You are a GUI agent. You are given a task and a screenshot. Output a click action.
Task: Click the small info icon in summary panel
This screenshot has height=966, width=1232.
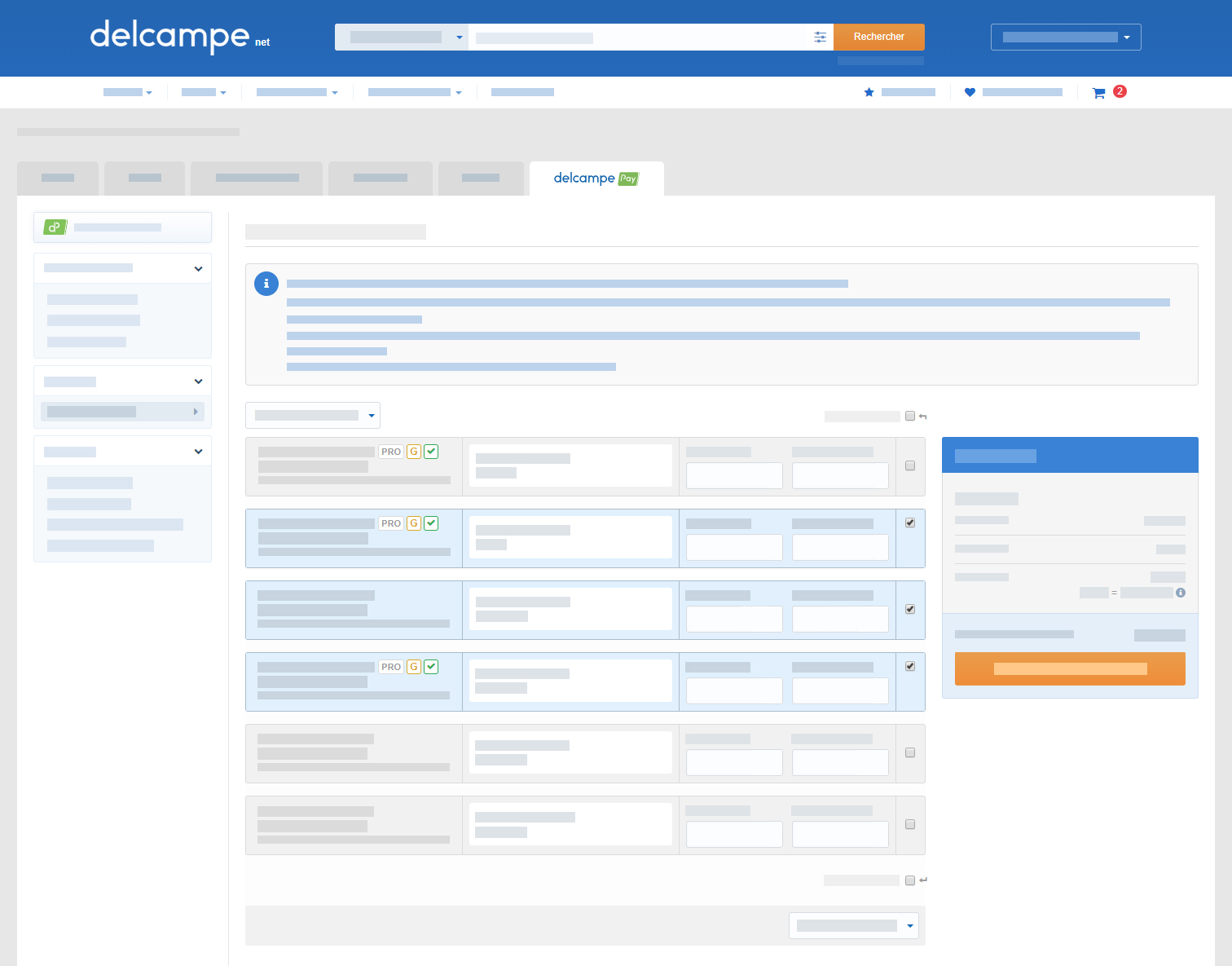click(1181, 593)
